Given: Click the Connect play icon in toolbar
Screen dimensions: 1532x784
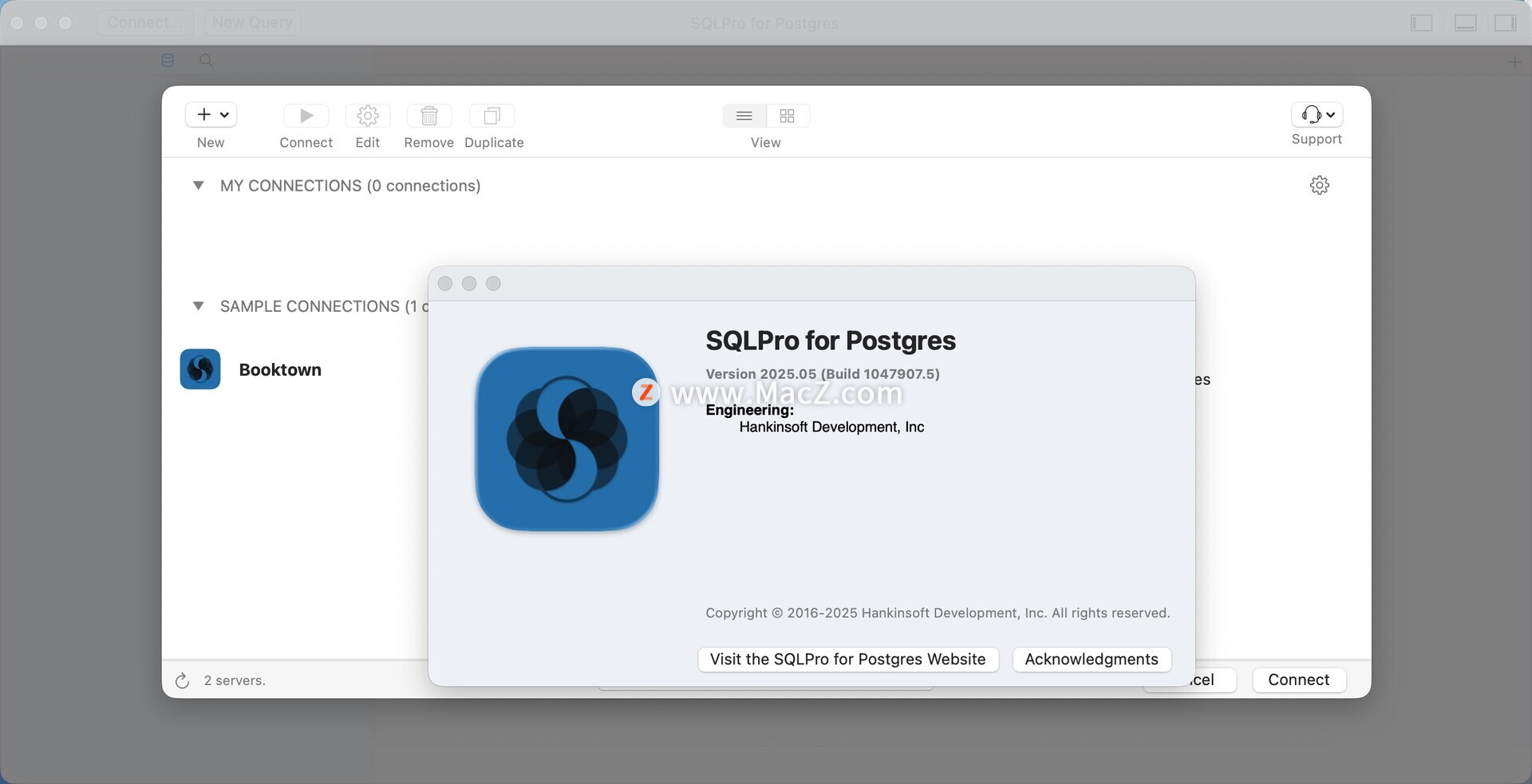Looking at the screenshot, I should pyautogui.click(x=306, y=116).
